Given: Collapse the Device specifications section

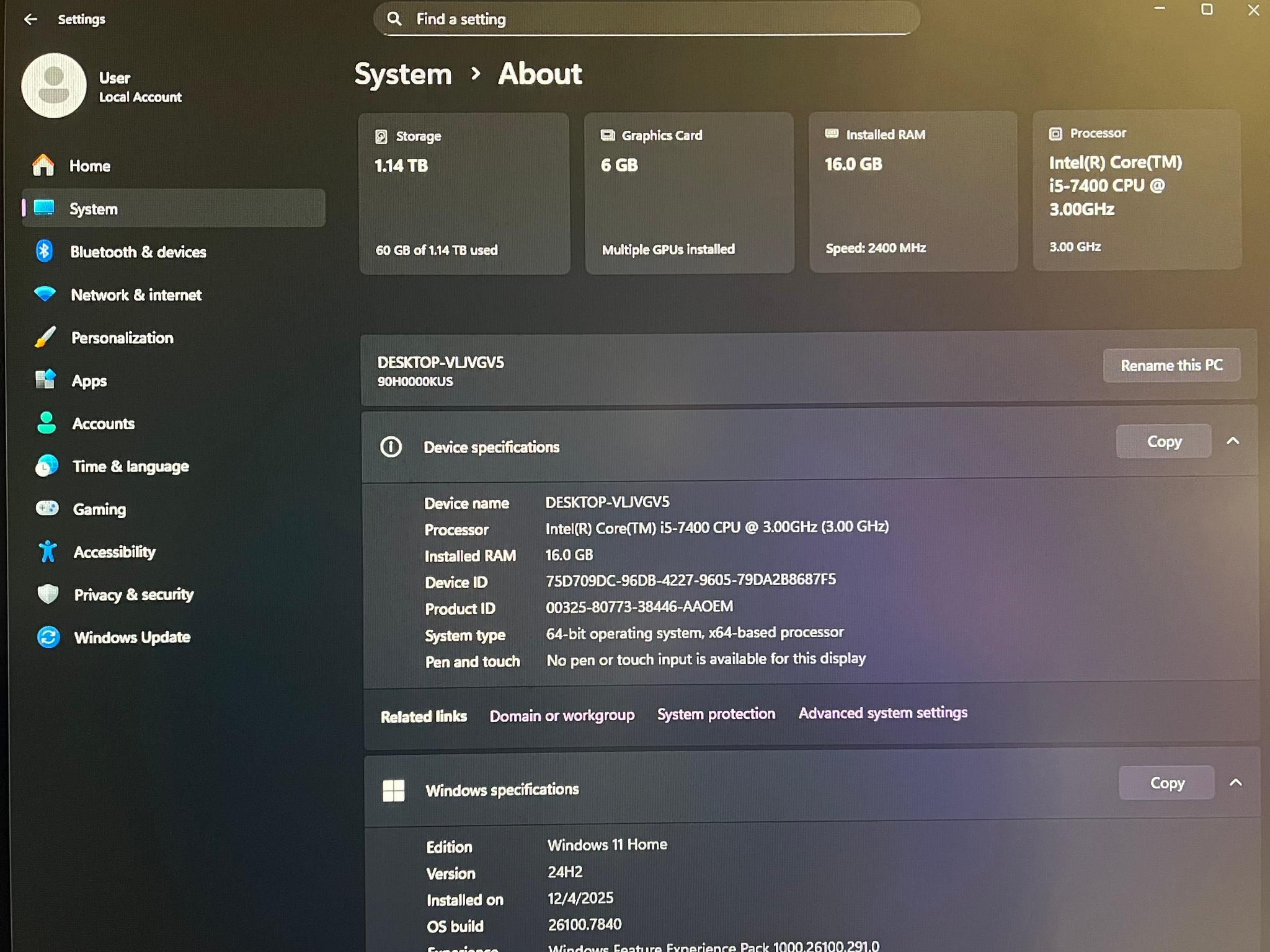Looking at the screenshot, I should click(1233, 441).
